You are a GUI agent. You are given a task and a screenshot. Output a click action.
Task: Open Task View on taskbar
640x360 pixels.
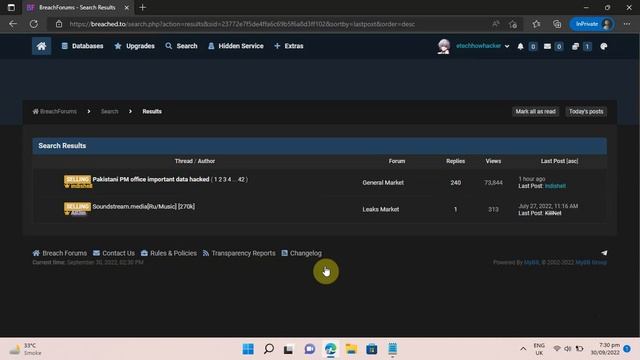[289, 349]
